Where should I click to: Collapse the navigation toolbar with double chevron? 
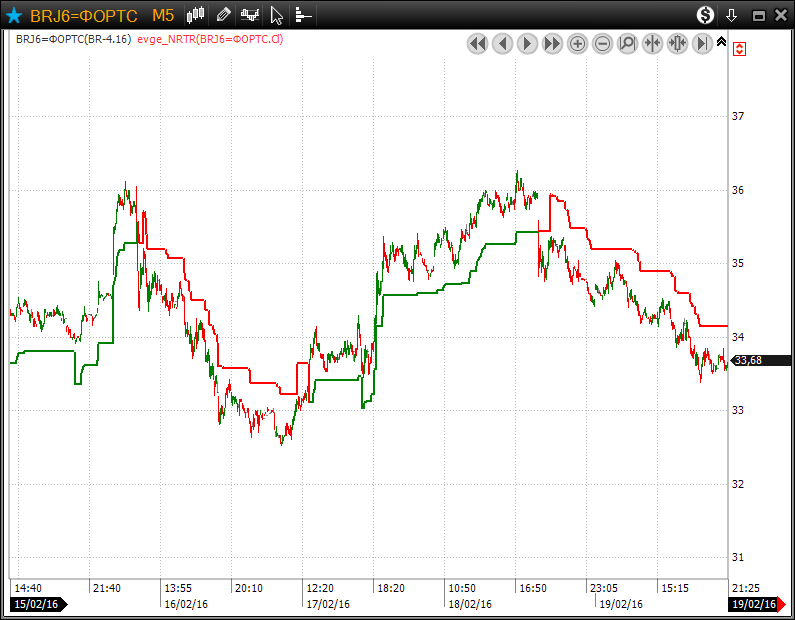pos(722,40)
